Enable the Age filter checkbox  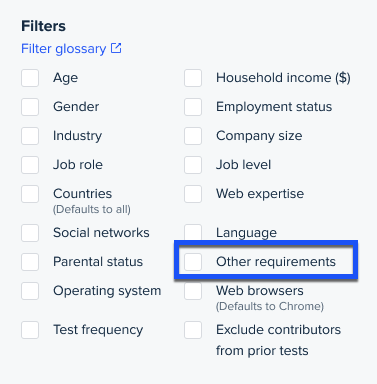tap(30, 78)
